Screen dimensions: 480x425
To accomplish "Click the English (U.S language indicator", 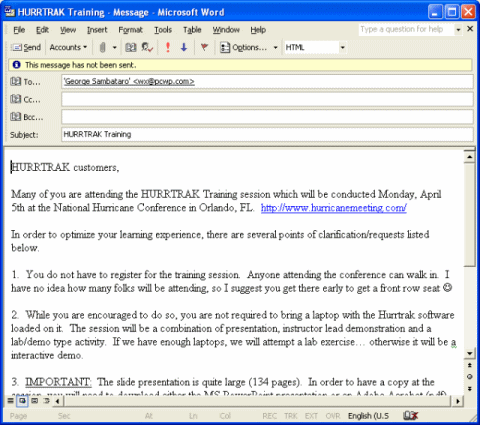I will click(368, 416).
